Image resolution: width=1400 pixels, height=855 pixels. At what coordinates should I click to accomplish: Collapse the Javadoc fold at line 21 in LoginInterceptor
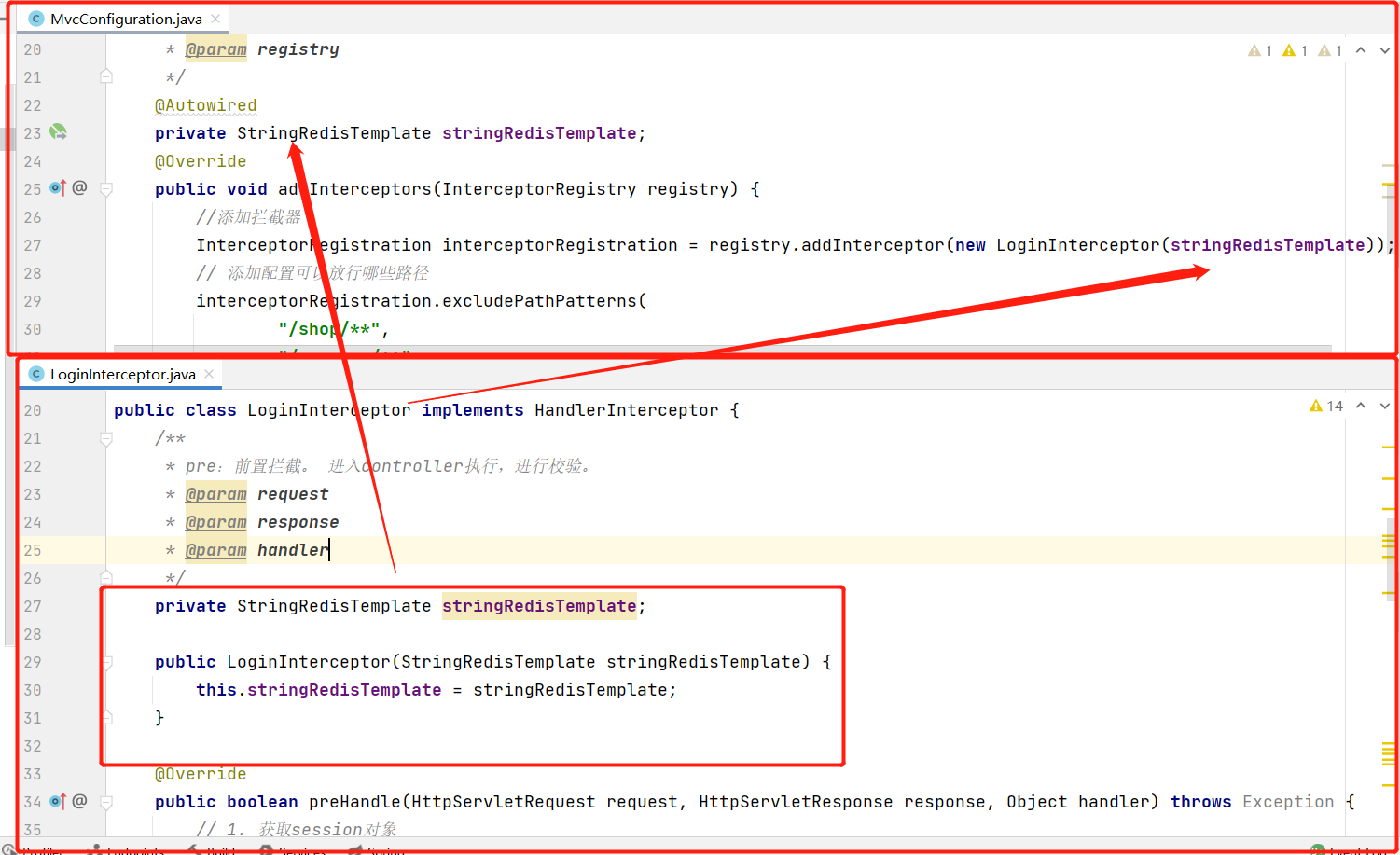click(x=106, y=438)
